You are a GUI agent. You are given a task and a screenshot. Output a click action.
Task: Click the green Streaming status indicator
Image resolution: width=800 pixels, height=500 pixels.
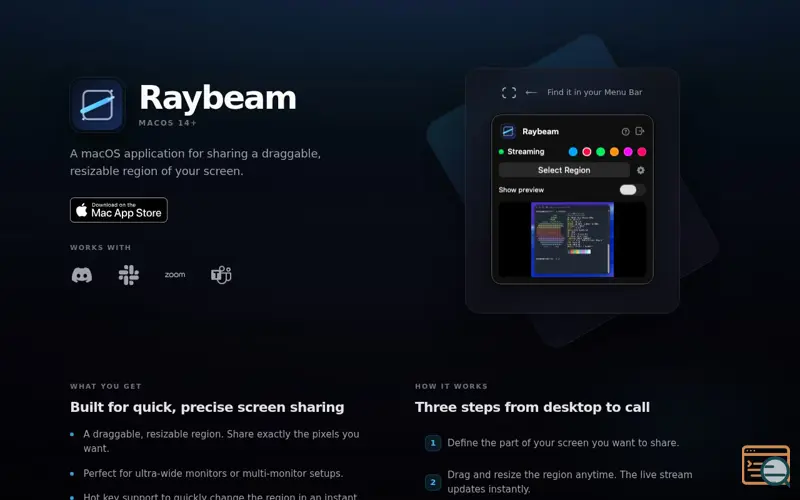coord(501,152)
